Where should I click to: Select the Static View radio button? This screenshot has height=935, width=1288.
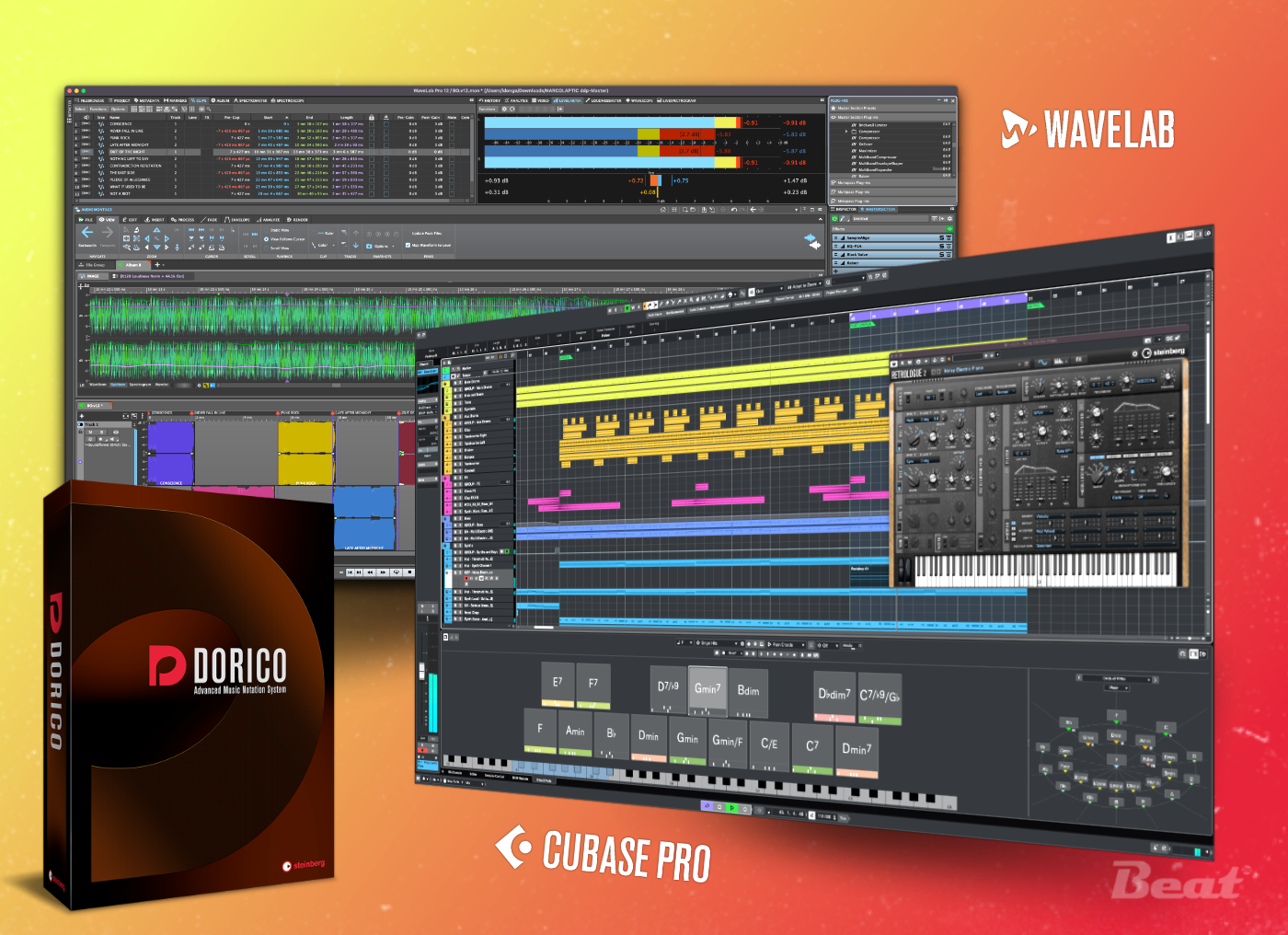coord(266,230)
